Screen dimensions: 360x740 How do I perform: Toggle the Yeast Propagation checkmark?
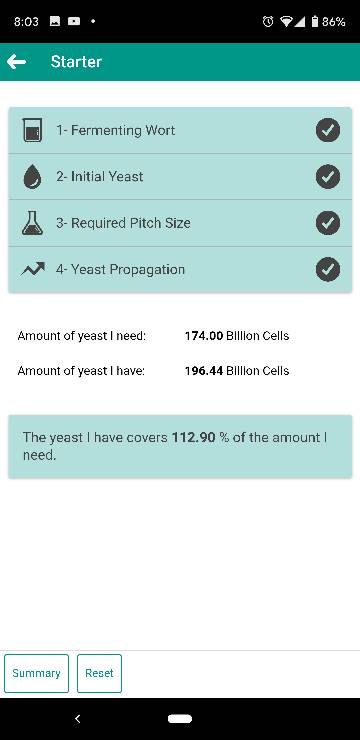click(x=328, y=269)
